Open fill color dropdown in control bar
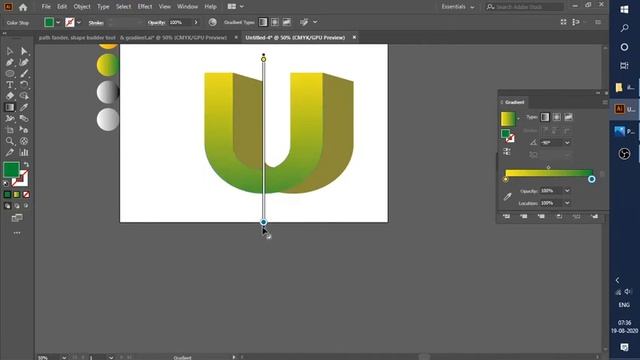 (x=58, y=22)
